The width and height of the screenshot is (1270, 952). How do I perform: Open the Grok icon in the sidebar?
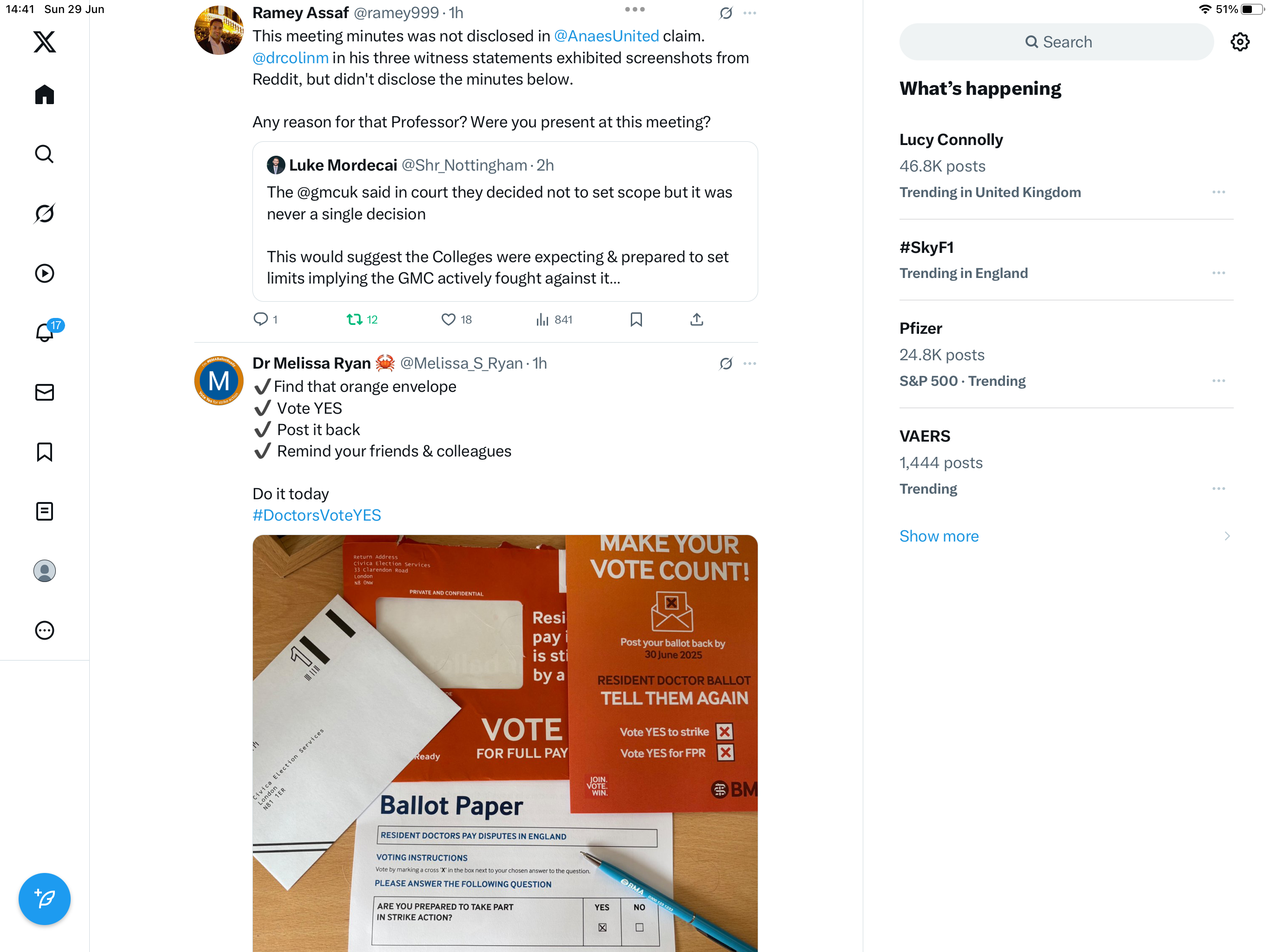coord(44,214)
